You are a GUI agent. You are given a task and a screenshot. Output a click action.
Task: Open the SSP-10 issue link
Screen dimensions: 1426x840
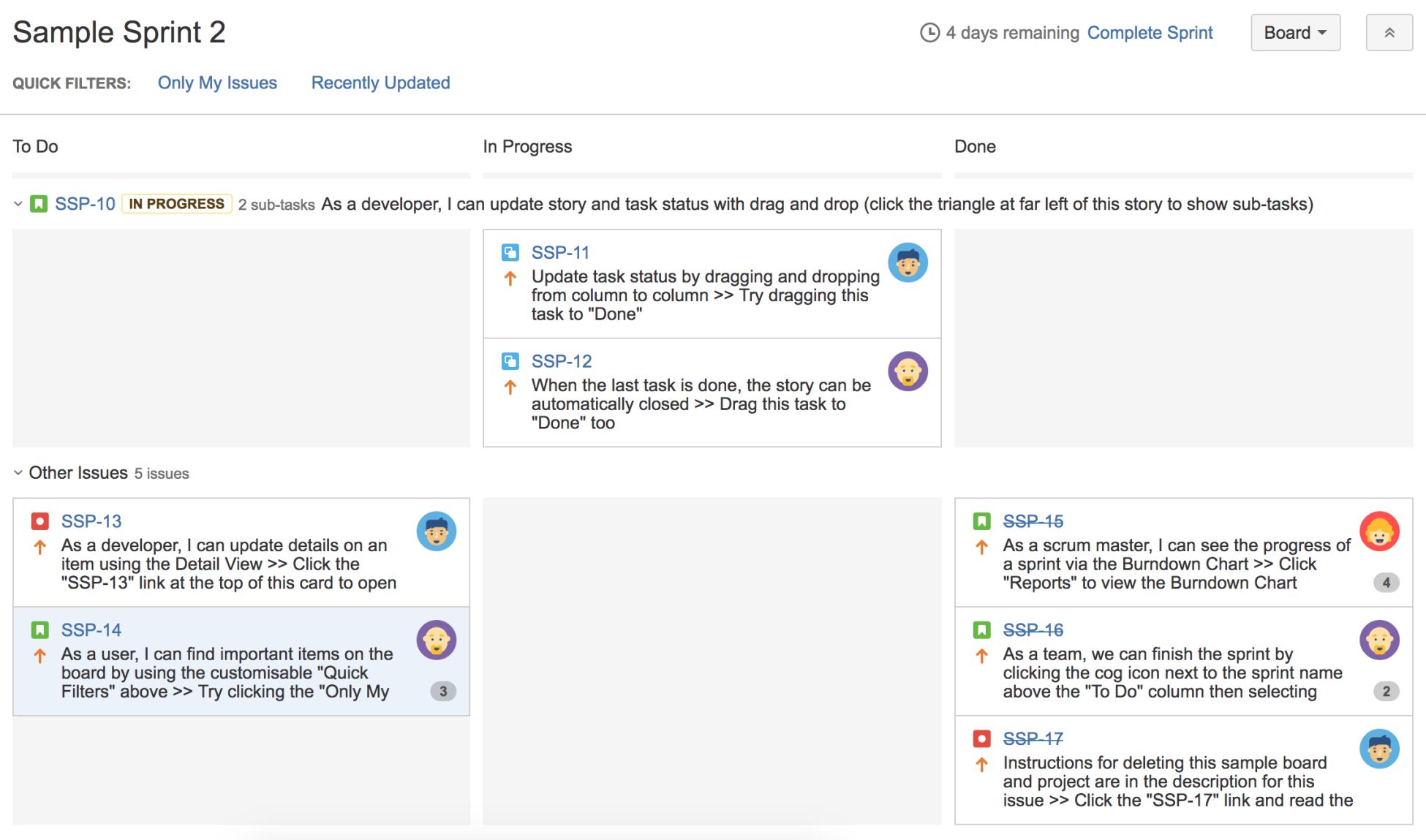85,204
